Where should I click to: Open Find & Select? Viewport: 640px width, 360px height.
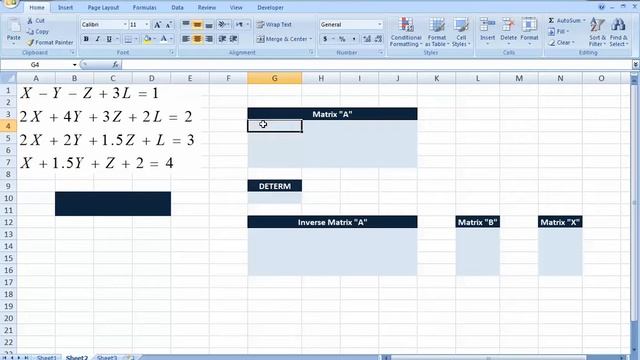[x=618, y=32]
